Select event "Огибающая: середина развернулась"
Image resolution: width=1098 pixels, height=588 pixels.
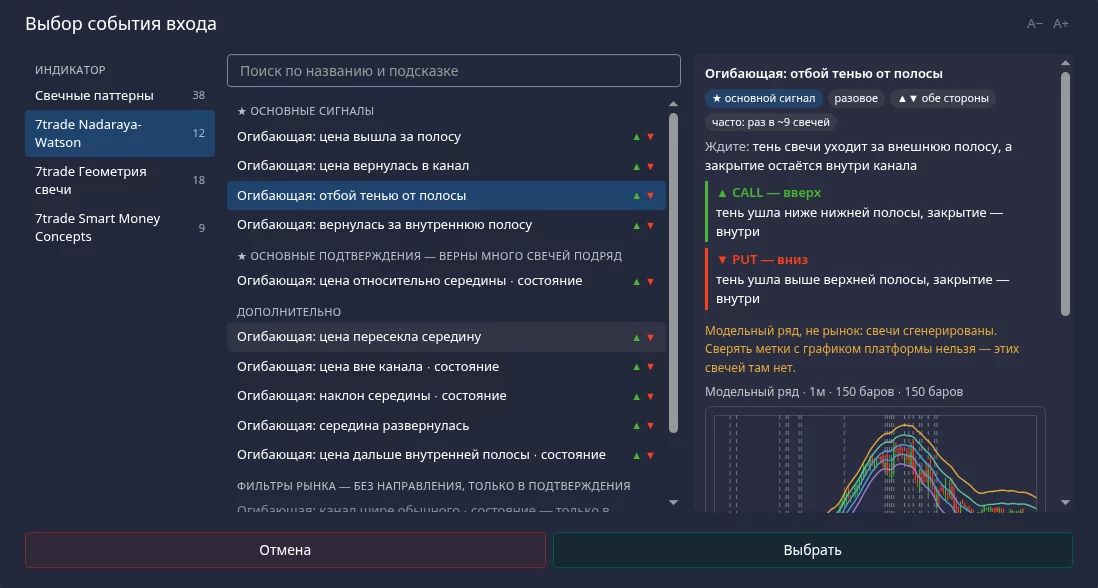tap(446, 426)
